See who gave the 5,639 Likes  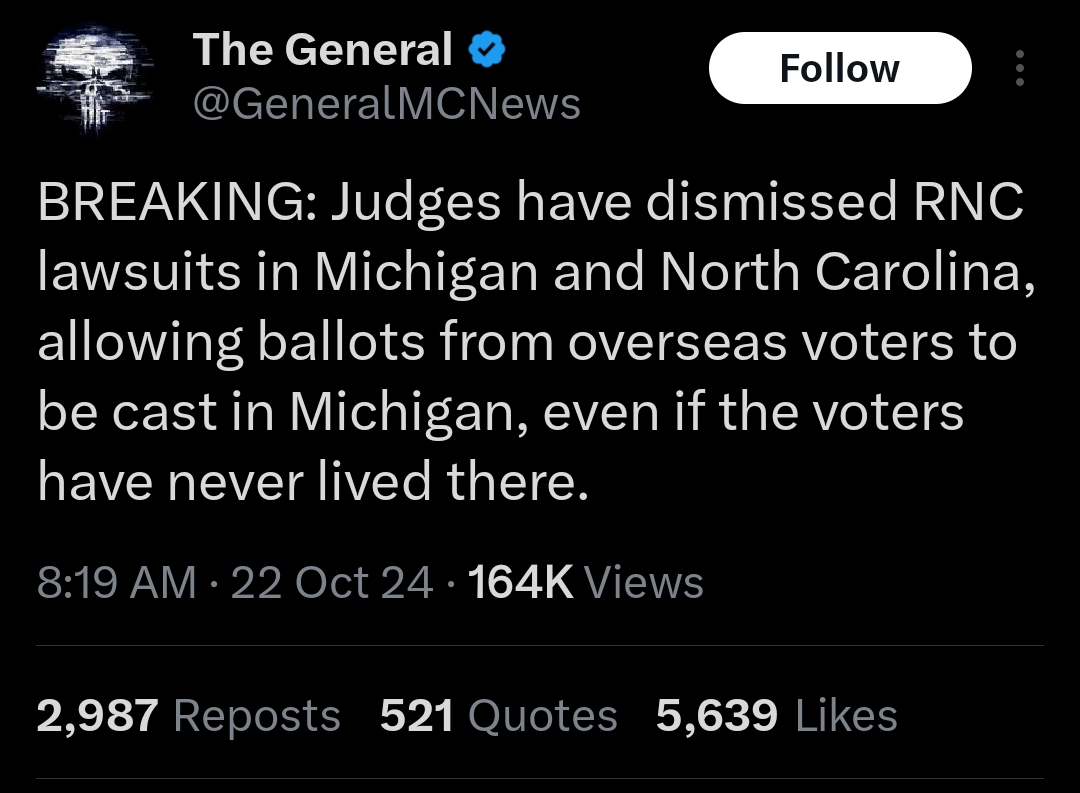click(776, 716)
